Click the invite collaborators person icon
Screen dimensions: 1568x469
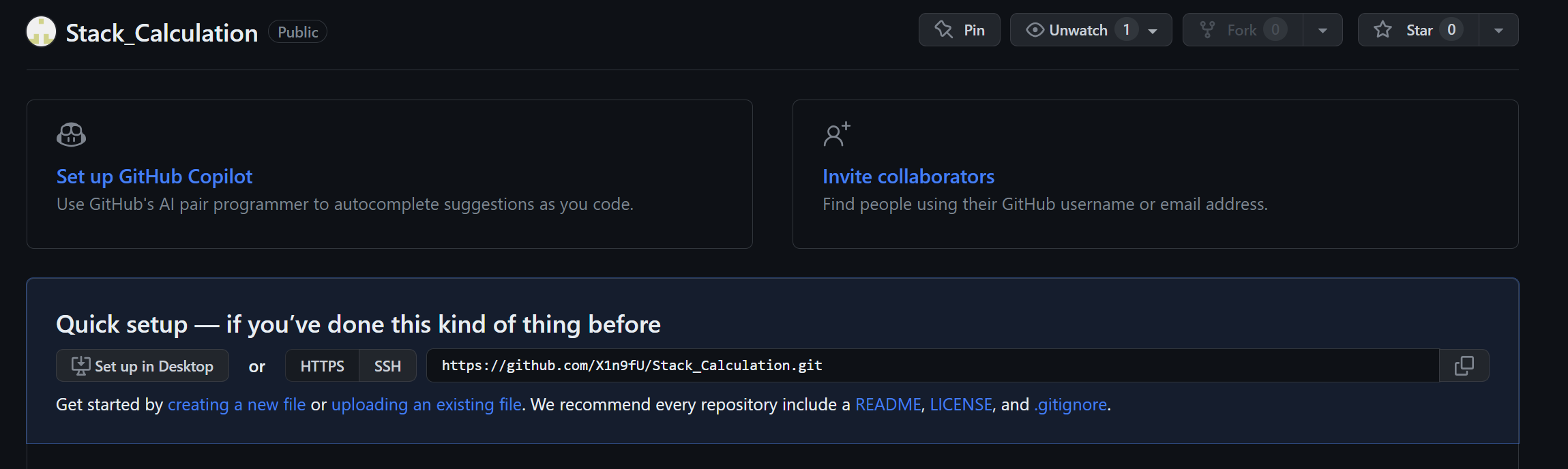836,135
